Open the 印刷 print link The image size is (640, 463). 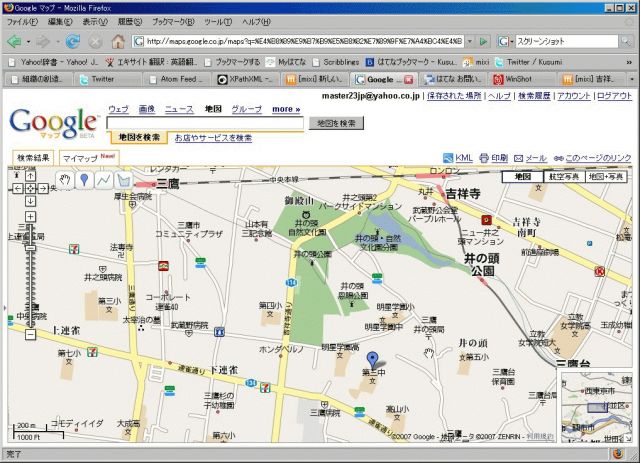[499, 158]
